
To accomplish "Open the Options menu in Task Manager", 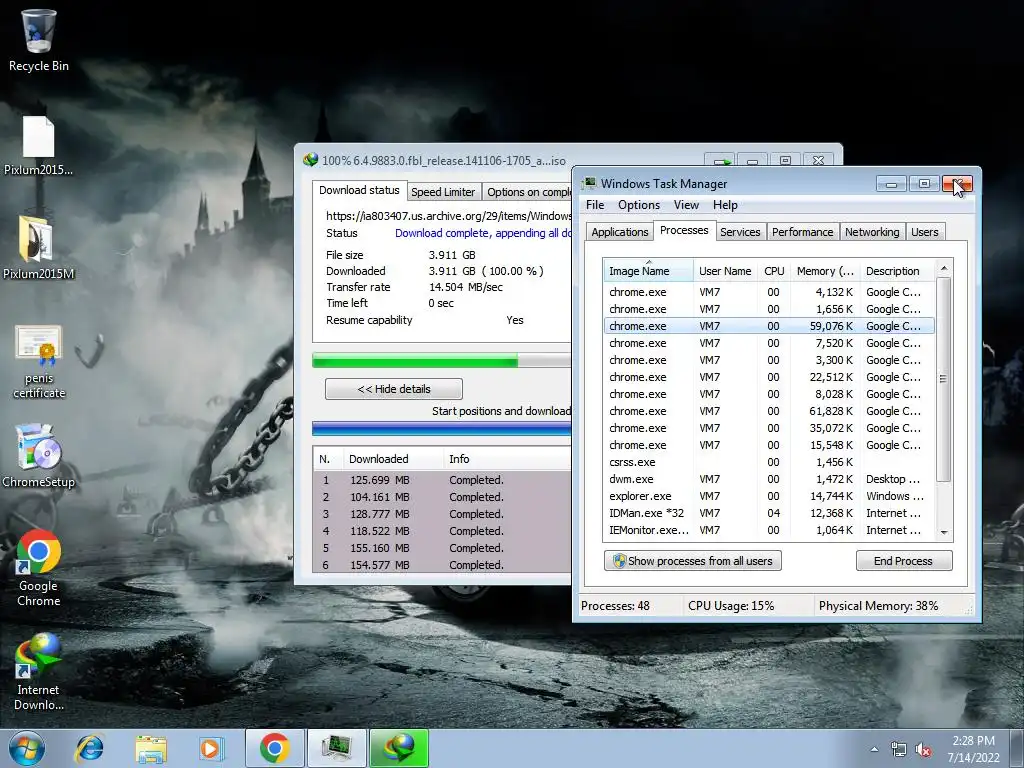I will (x=639, y=205).
